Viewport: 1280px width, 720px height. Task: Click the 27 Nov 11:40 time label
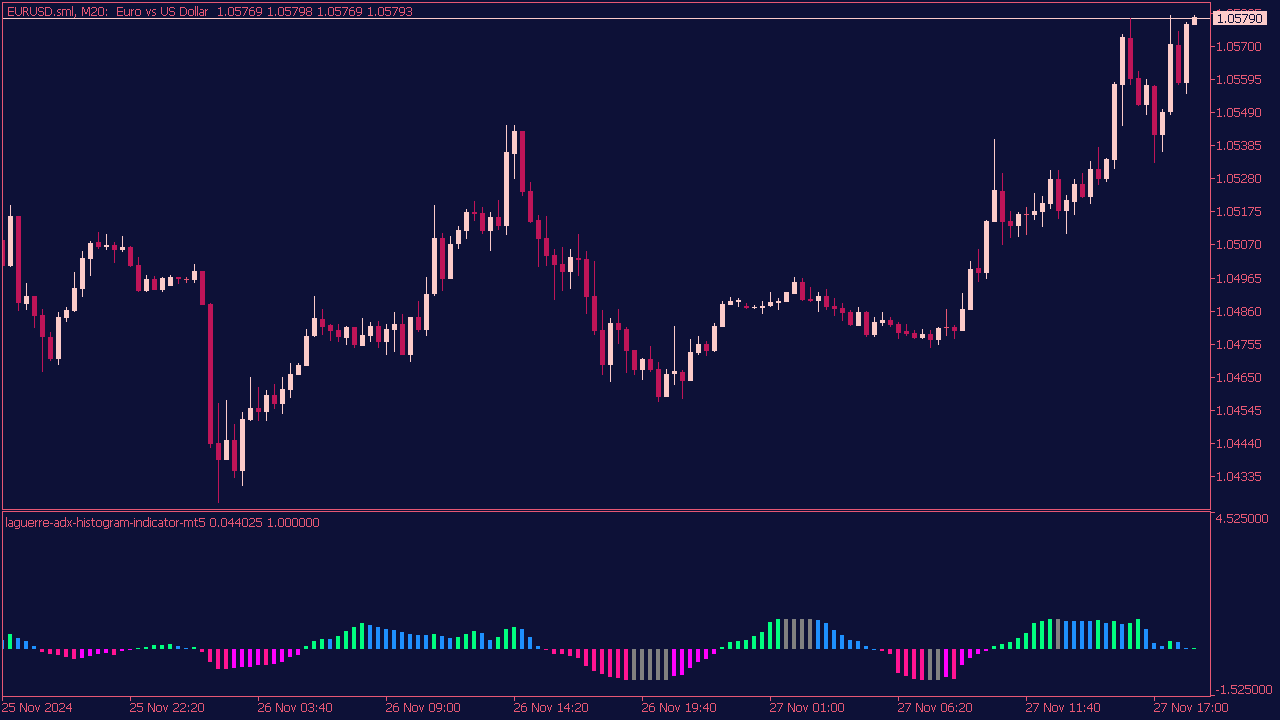pyautogui.click(x=1063, y=707)
